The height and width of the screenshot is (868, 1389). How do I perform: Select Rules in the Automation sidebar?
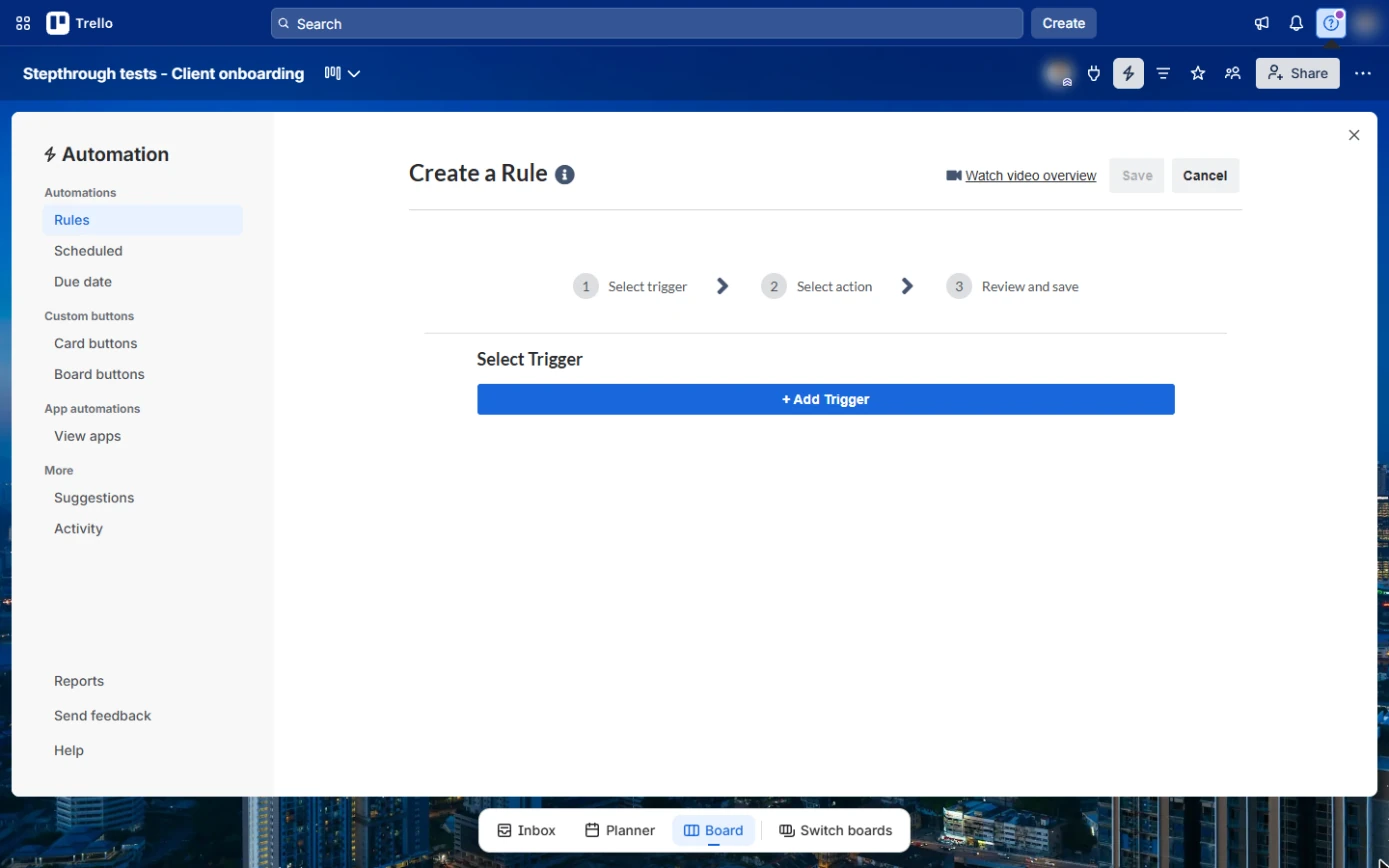[142, 220]
